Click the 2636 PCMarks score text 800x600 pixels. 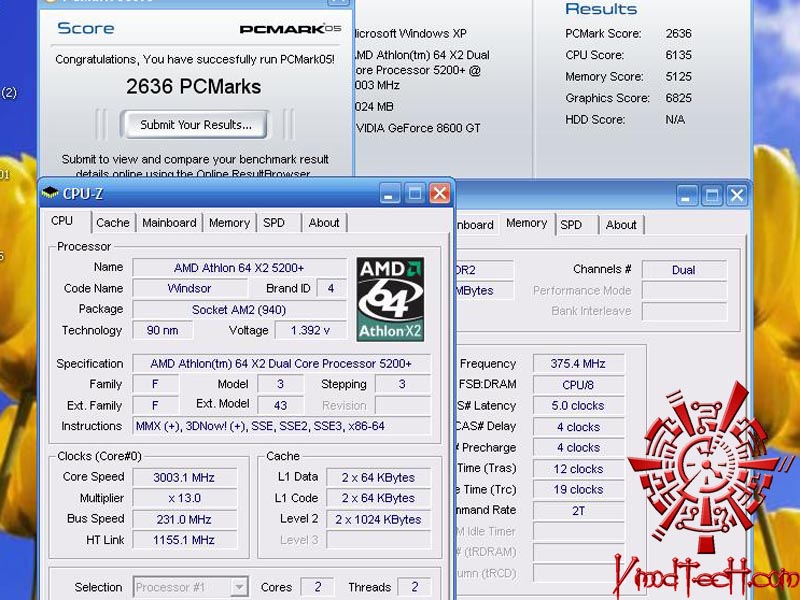[193, 87]
